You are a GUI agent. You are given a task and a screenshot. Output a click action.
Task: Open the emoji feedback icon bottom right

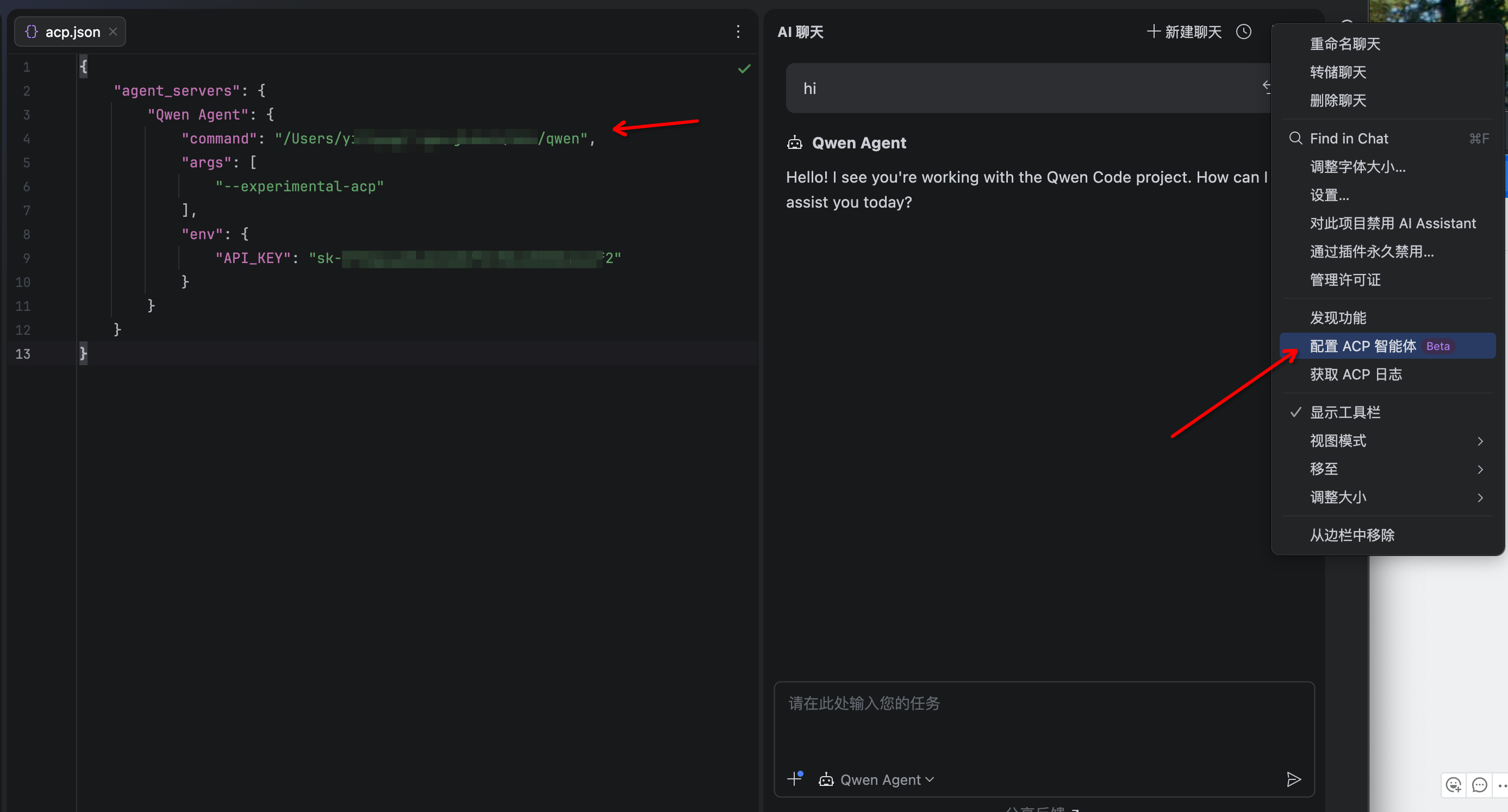click(x=1454, y=785)
